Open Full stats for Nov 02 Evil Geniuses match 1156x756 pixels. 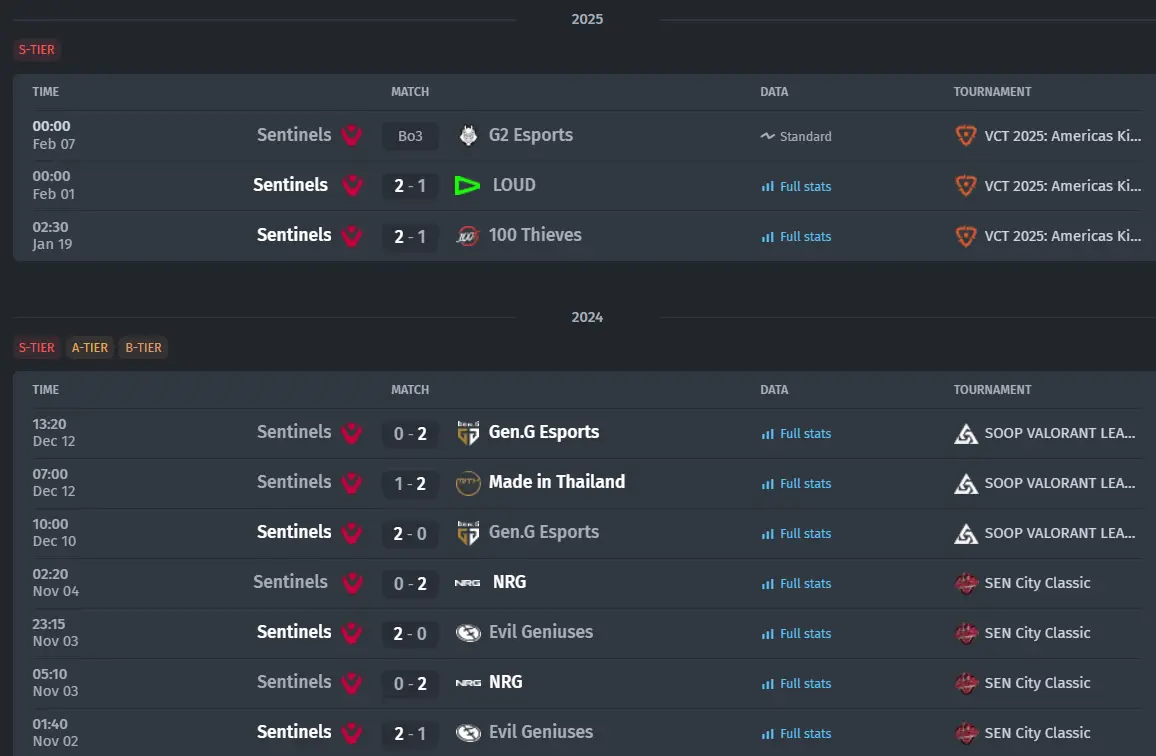coord(796,734)
